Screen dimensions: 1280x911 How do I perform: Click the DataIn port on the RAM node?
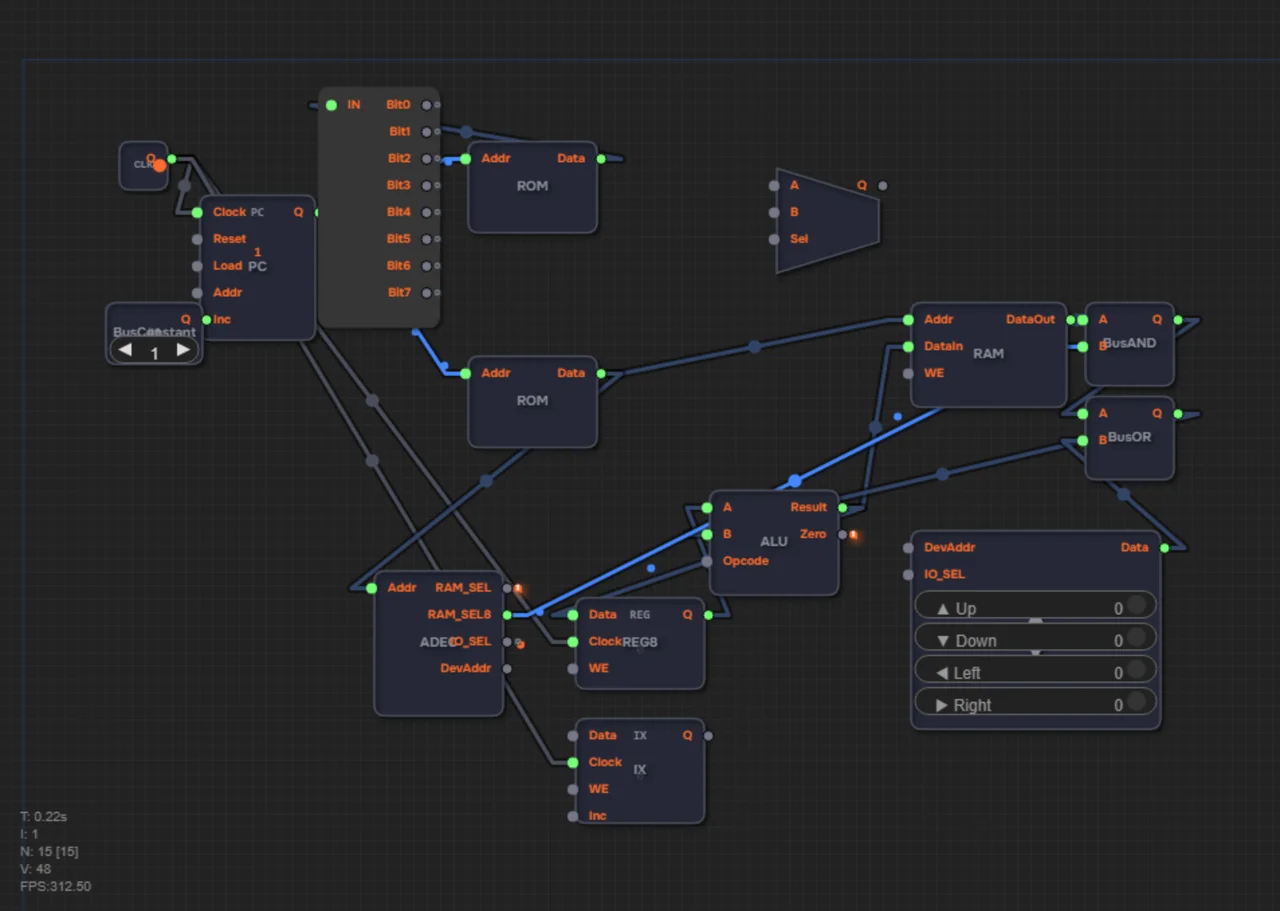point(908,347)
